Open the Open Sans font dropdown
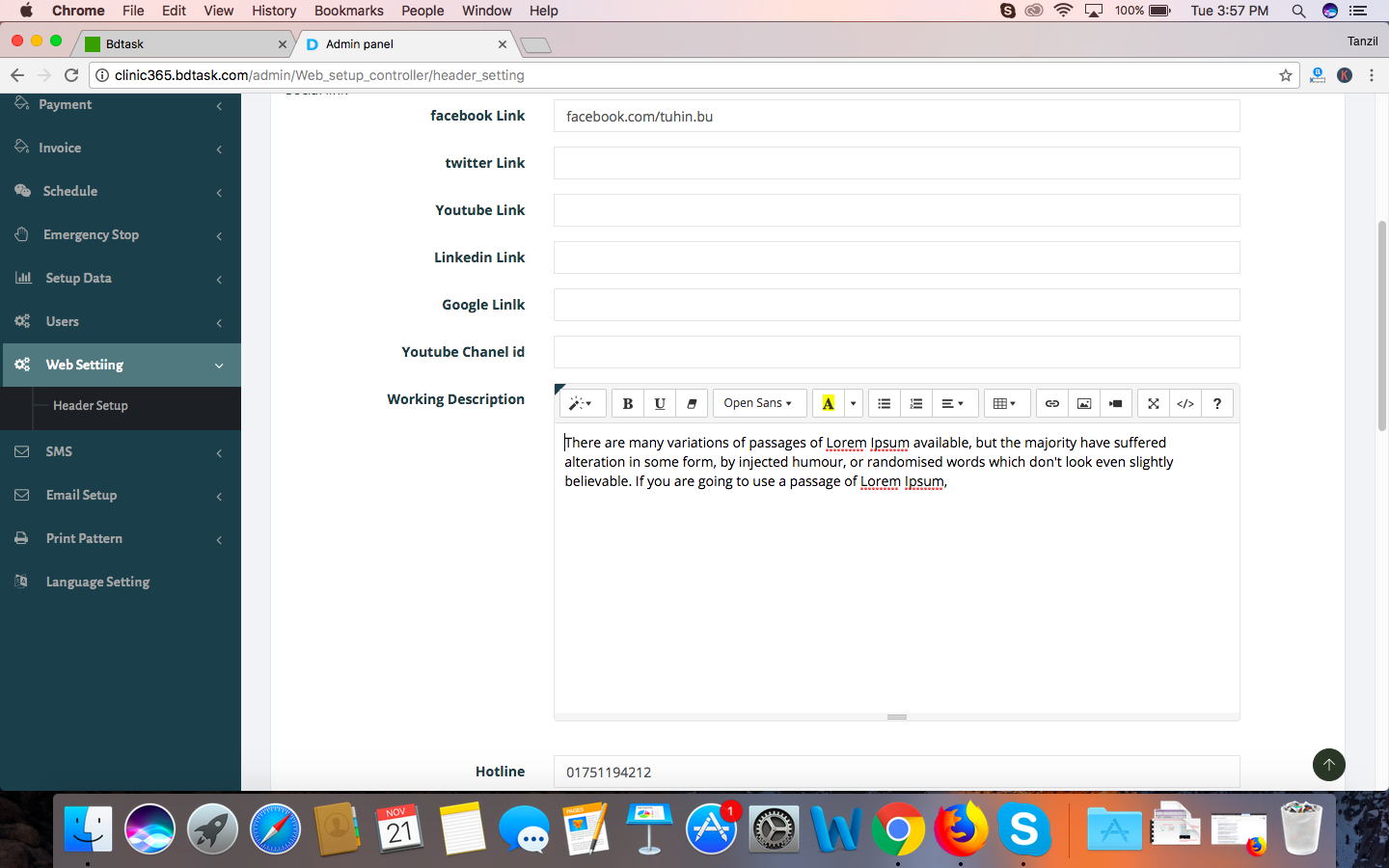Screen dimensions: 1389x868 (758, 403)
